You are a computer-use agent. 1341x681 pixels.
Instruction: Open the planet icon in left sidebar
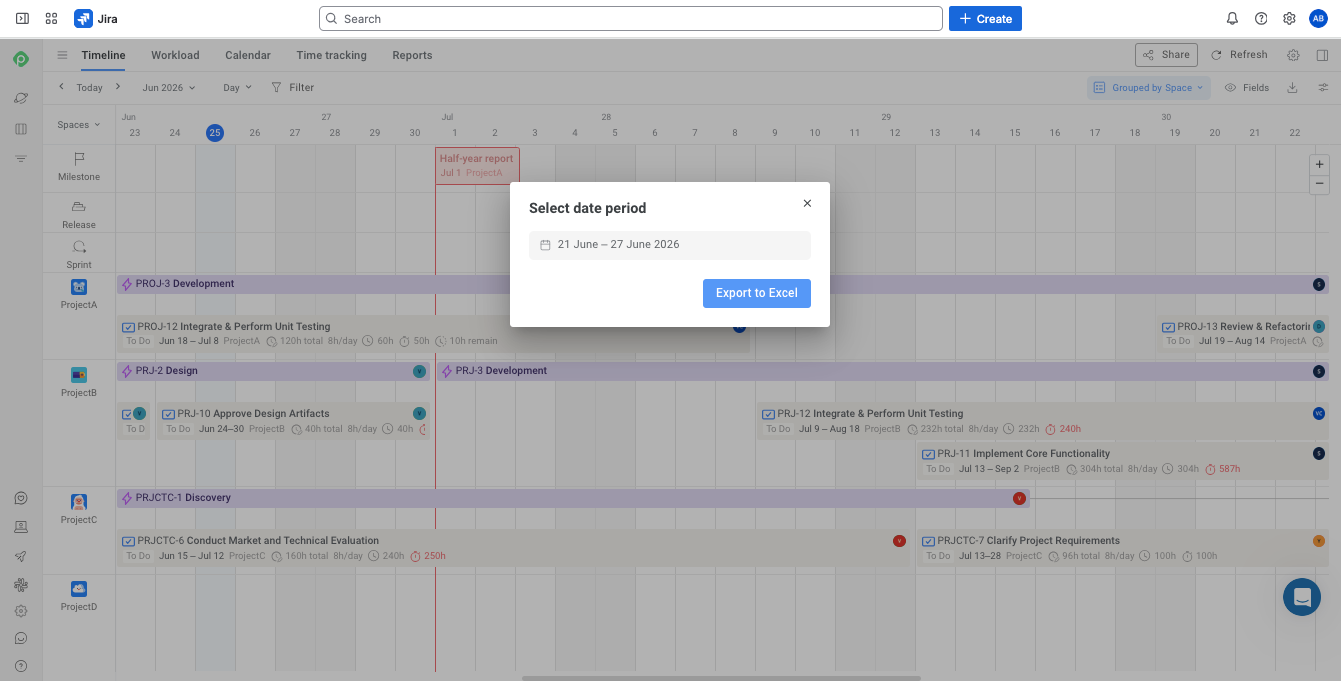point(21,98)
